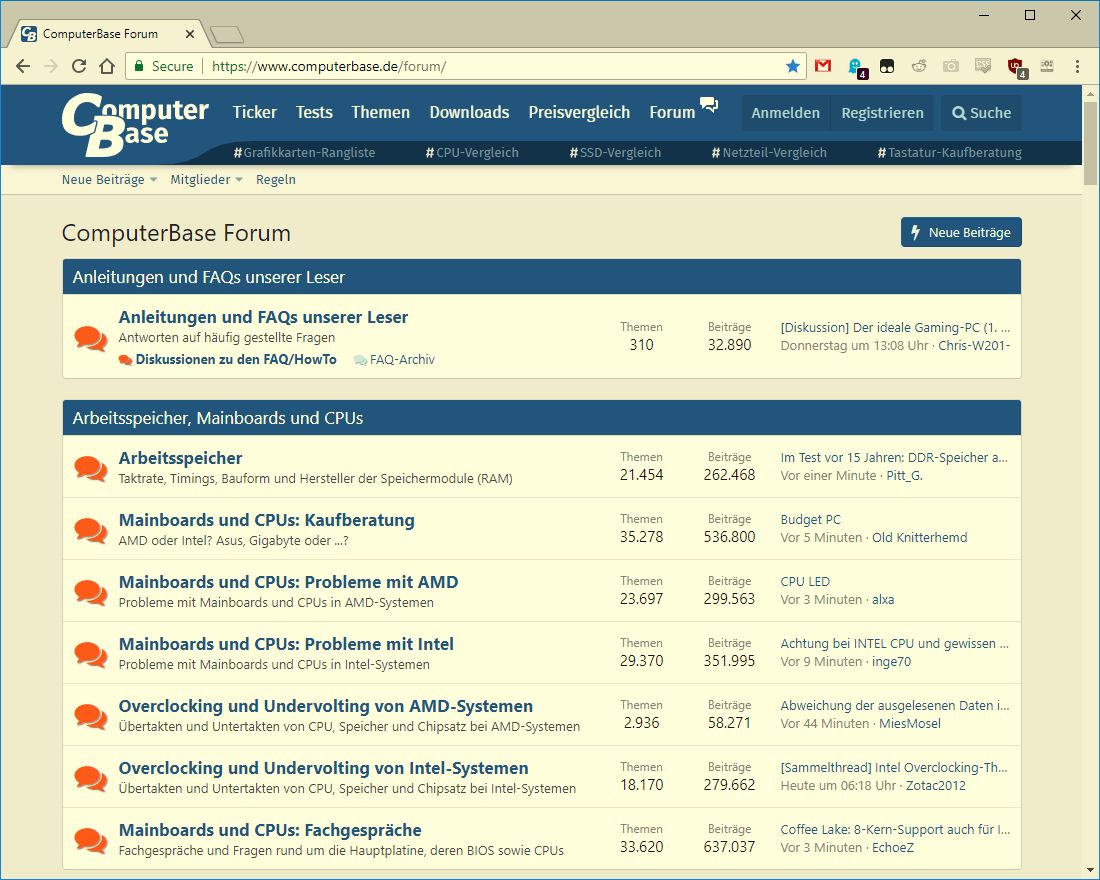Close the ComputerBase Forum tab

(x=189, y=34)
